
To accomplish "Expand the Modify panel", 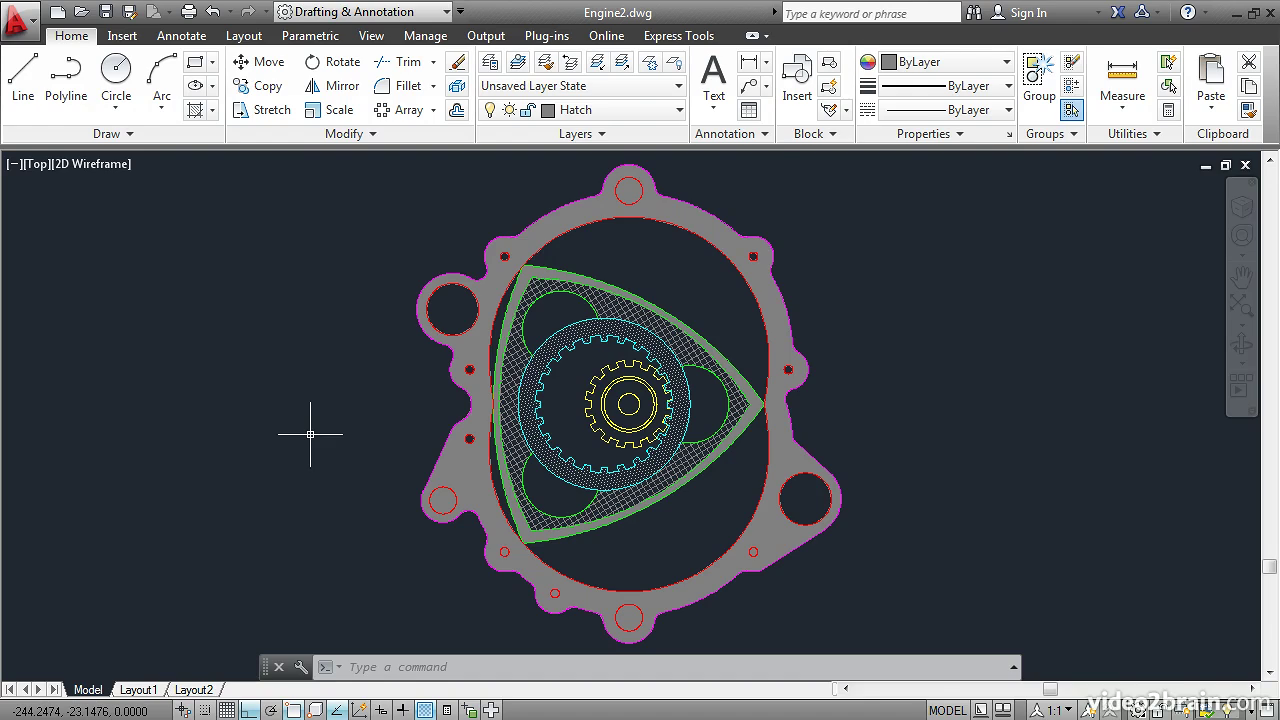I will [x=351, y=134].
